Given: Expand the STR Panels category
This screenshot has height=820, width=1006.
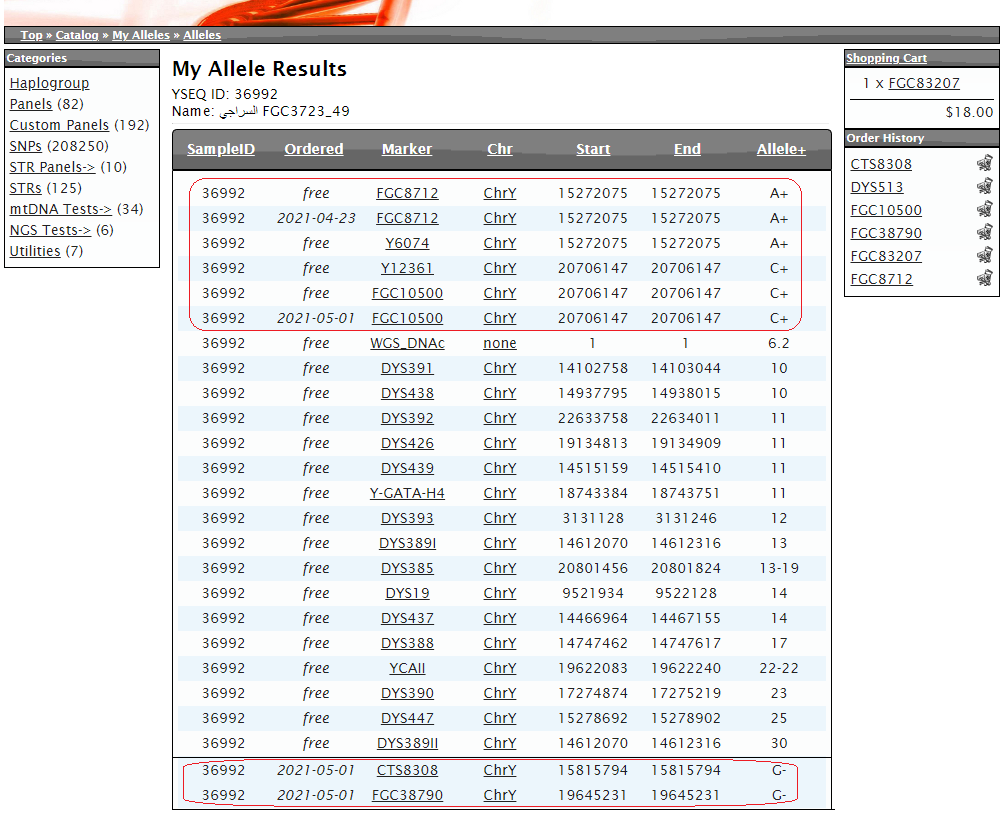Looking at the screenshot, I should tap(52, 167).
